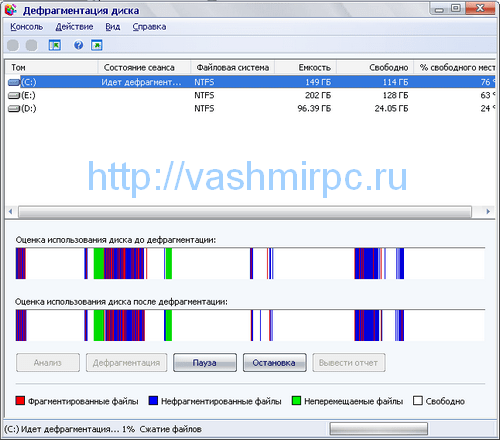Open the Вид menu

[113, 27]
